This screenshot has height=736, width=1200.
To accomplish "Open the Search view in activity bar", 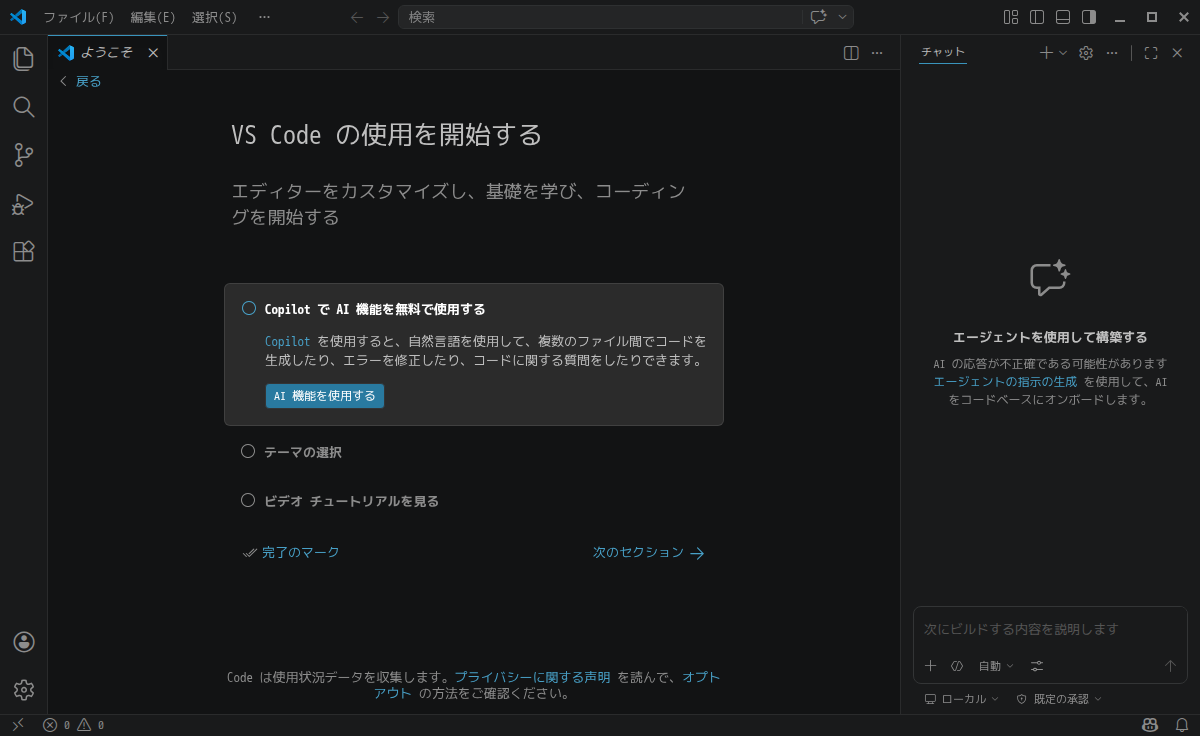I will tap(23, 107).
